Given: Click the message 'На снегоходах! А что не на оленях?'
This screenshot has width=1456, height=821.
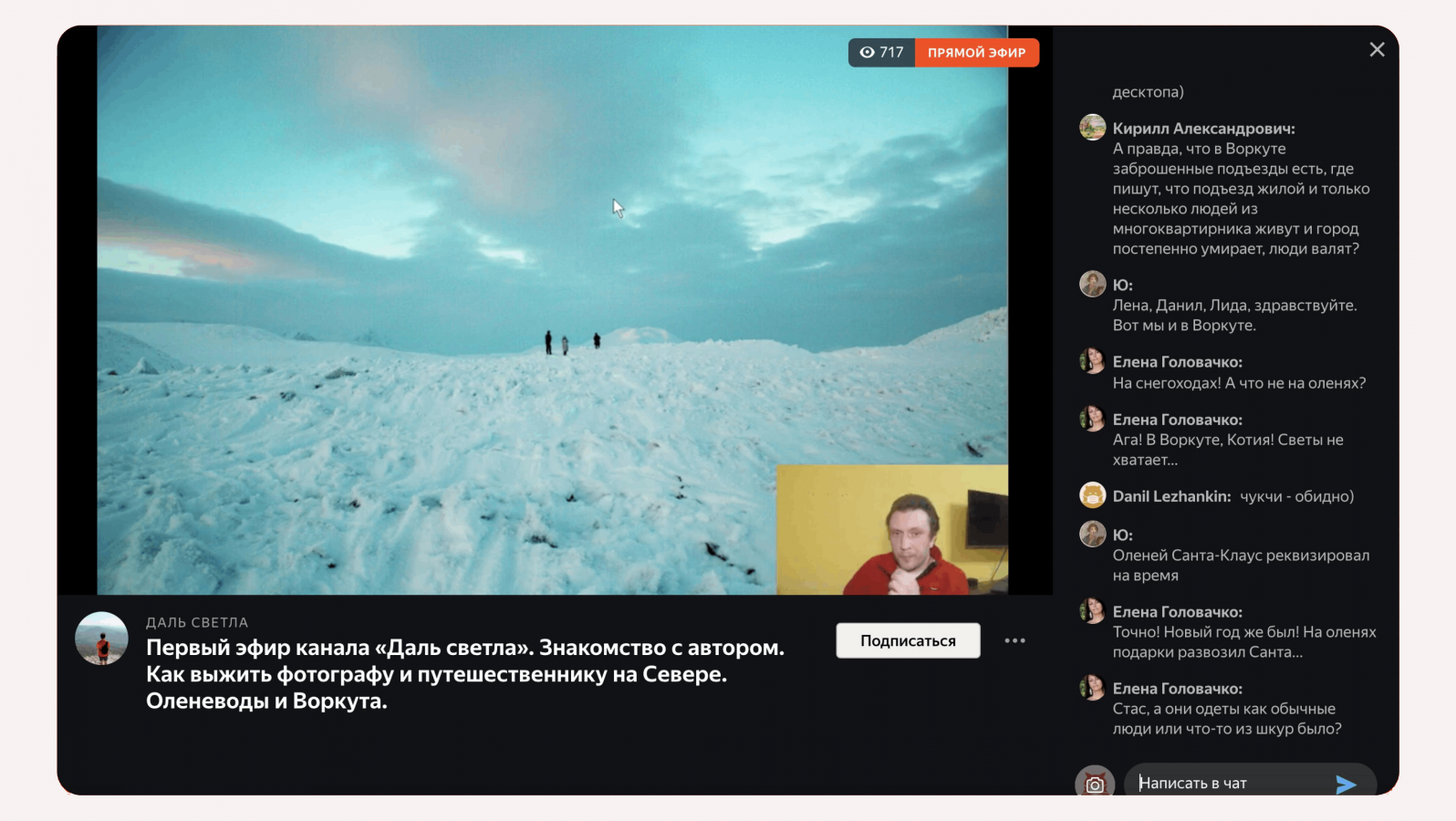Looking at the screenshot, I should [x=1239, y=383].
